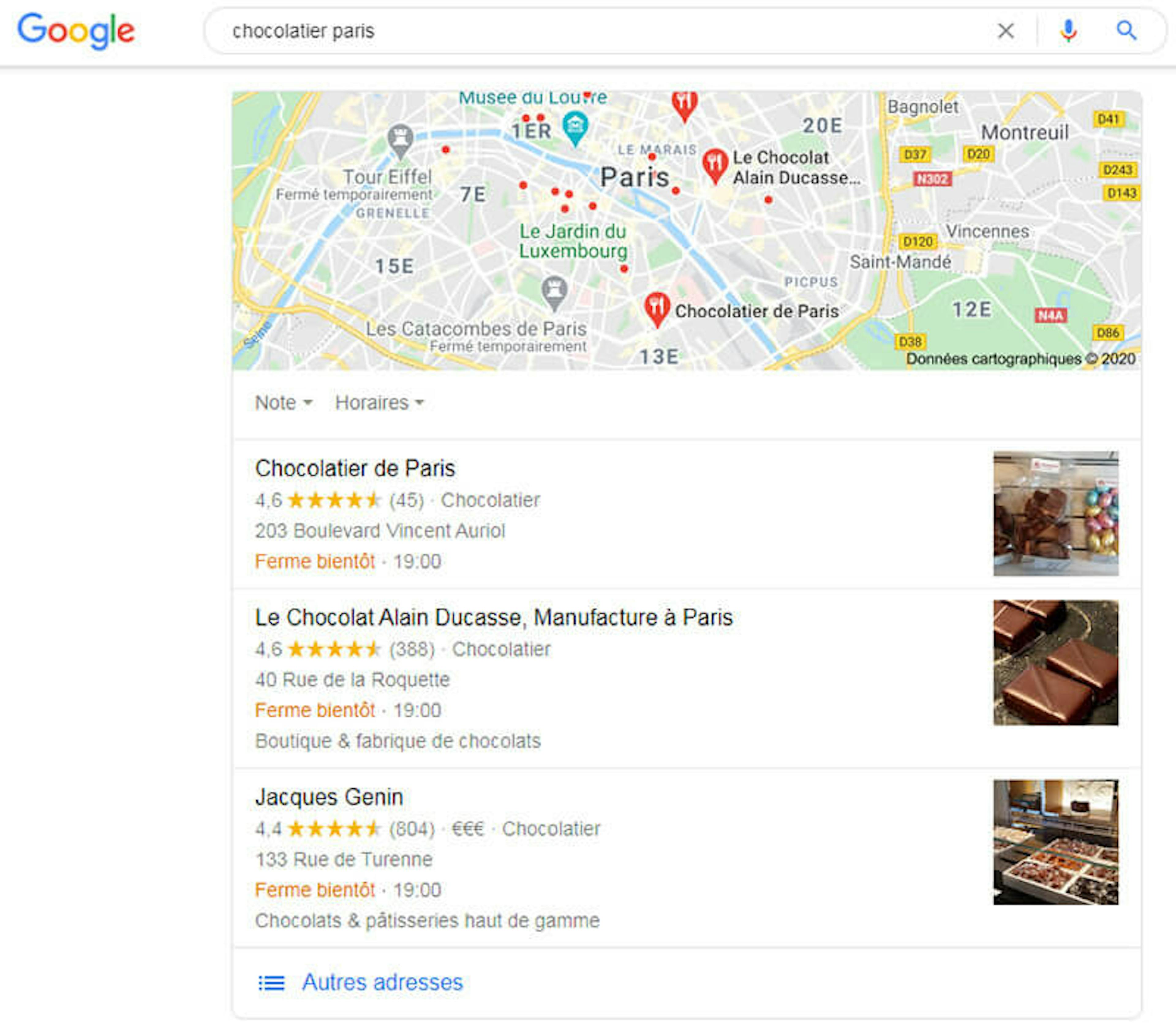Click the Google logo
The image size is (1176, 1036).
[x=76, y=31]
